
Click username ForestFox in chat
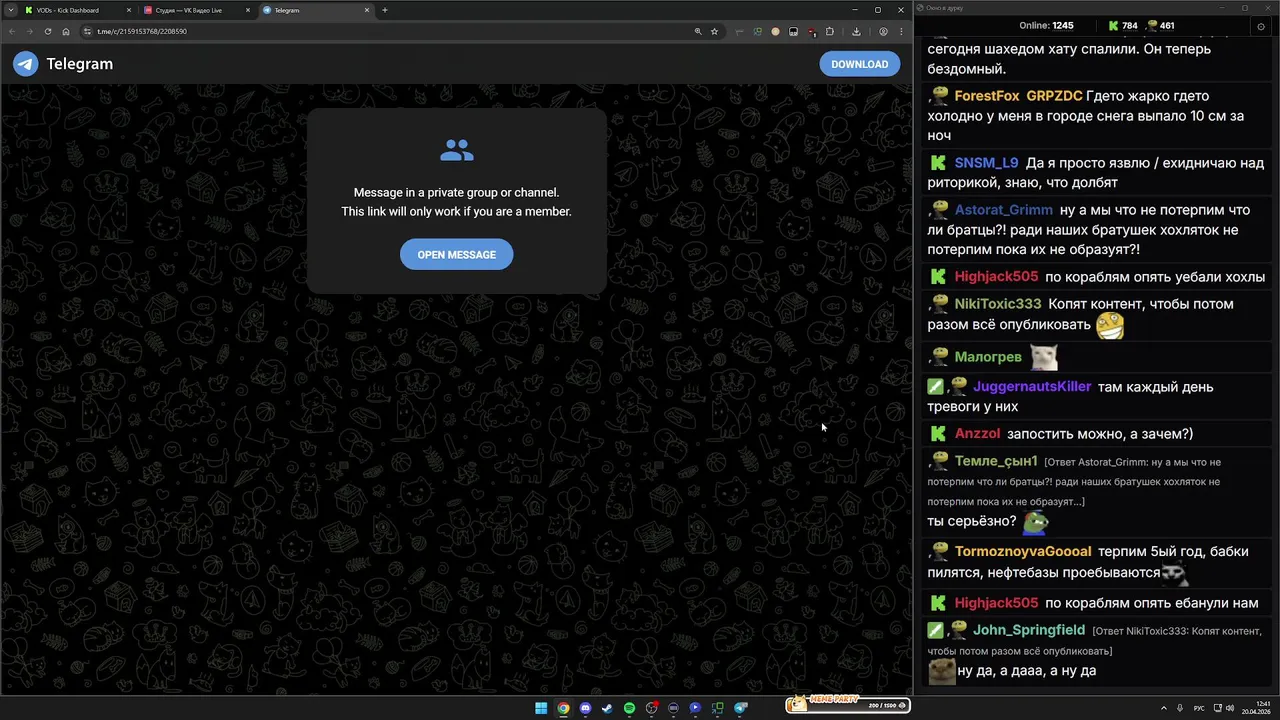[x=987, y=96]
